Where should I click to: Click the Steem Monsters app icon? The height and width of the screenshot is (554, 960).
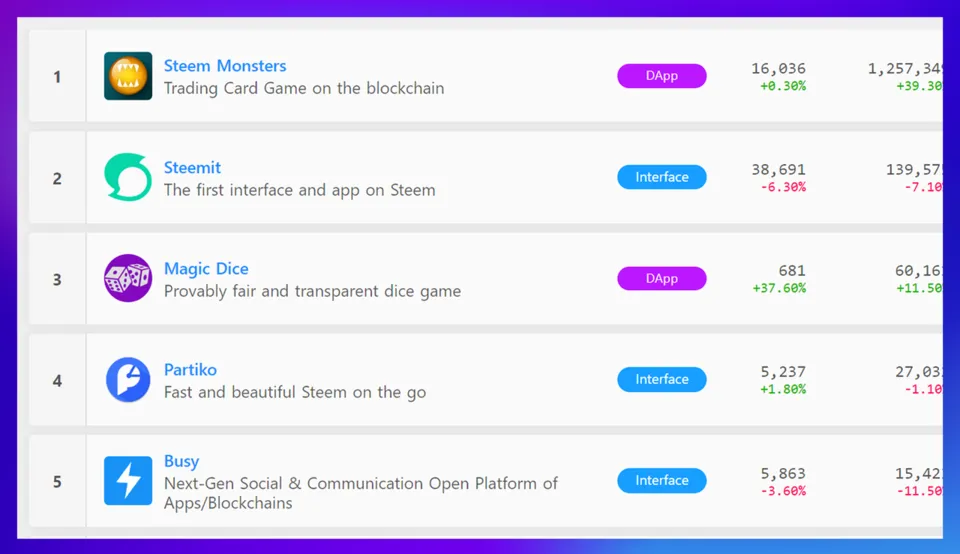point(128,76)
